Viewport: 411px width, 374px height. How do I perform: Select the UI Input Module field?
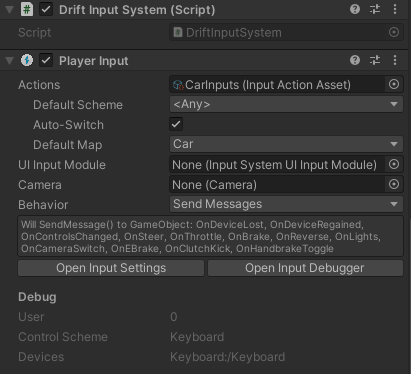point(277,164)
